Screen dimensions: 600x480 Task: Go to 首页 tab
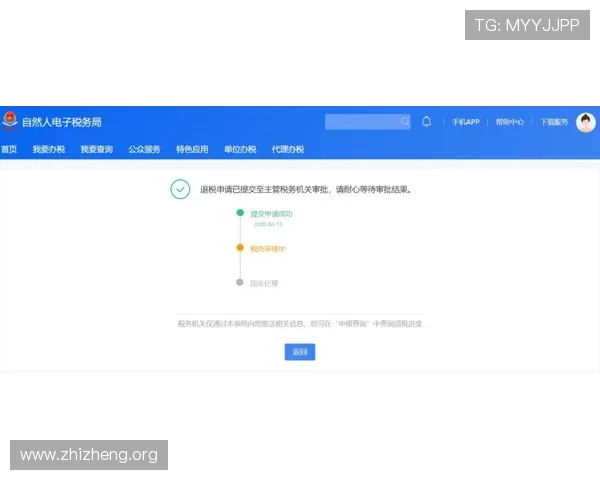click(9, 149)
